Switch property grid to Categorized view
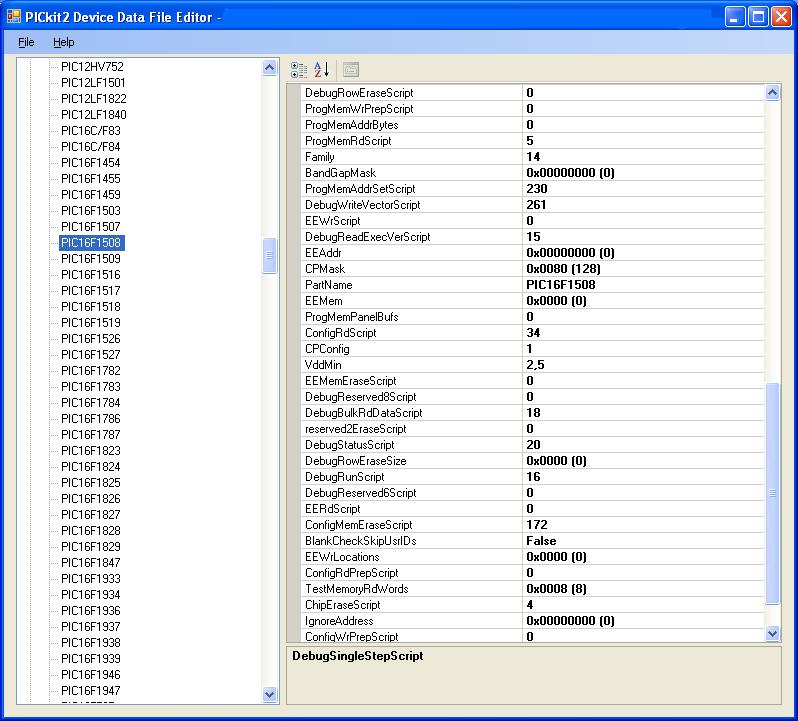Viewport: 798px width, 721px height. [x=299, y=70]
